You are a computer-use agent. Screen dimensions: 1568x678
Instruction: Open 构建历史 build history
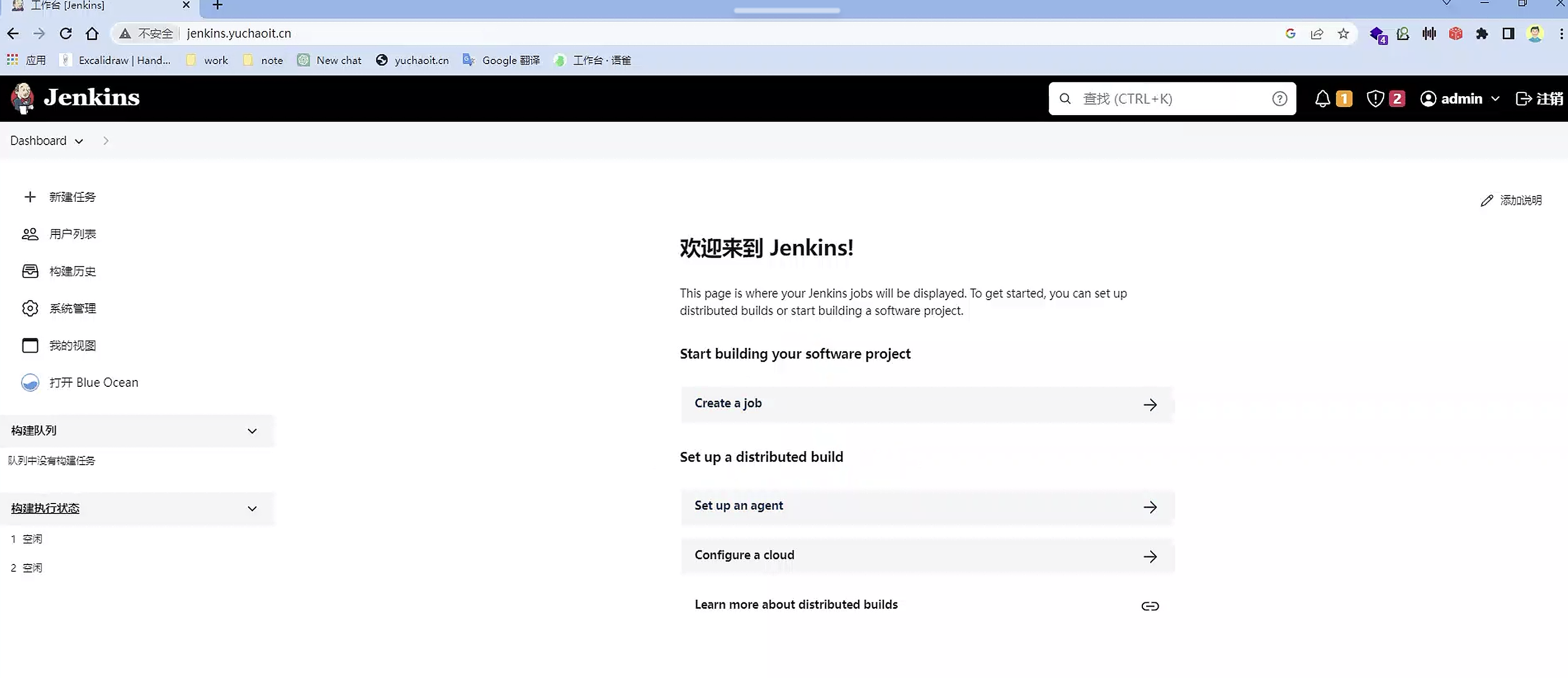click(x=72, y=271)
